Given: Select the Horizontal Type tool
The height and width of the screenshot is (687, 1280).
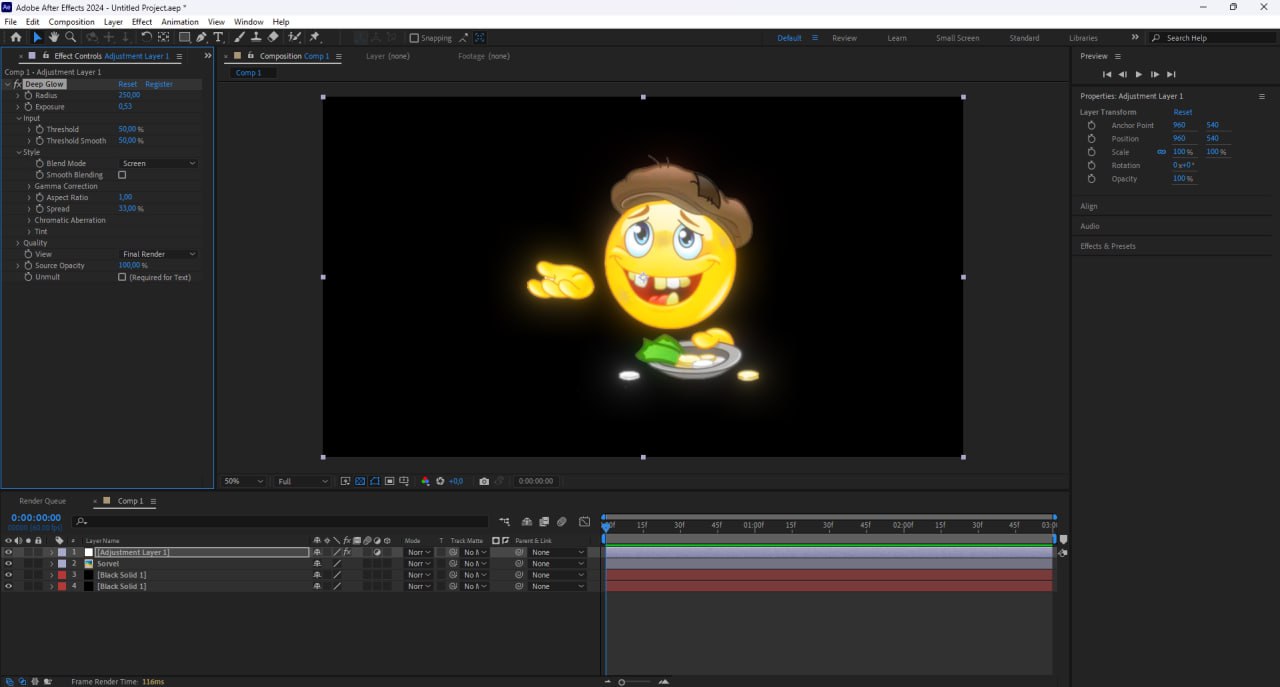Looking at the screenshot, I should click(x=218, y=38).
